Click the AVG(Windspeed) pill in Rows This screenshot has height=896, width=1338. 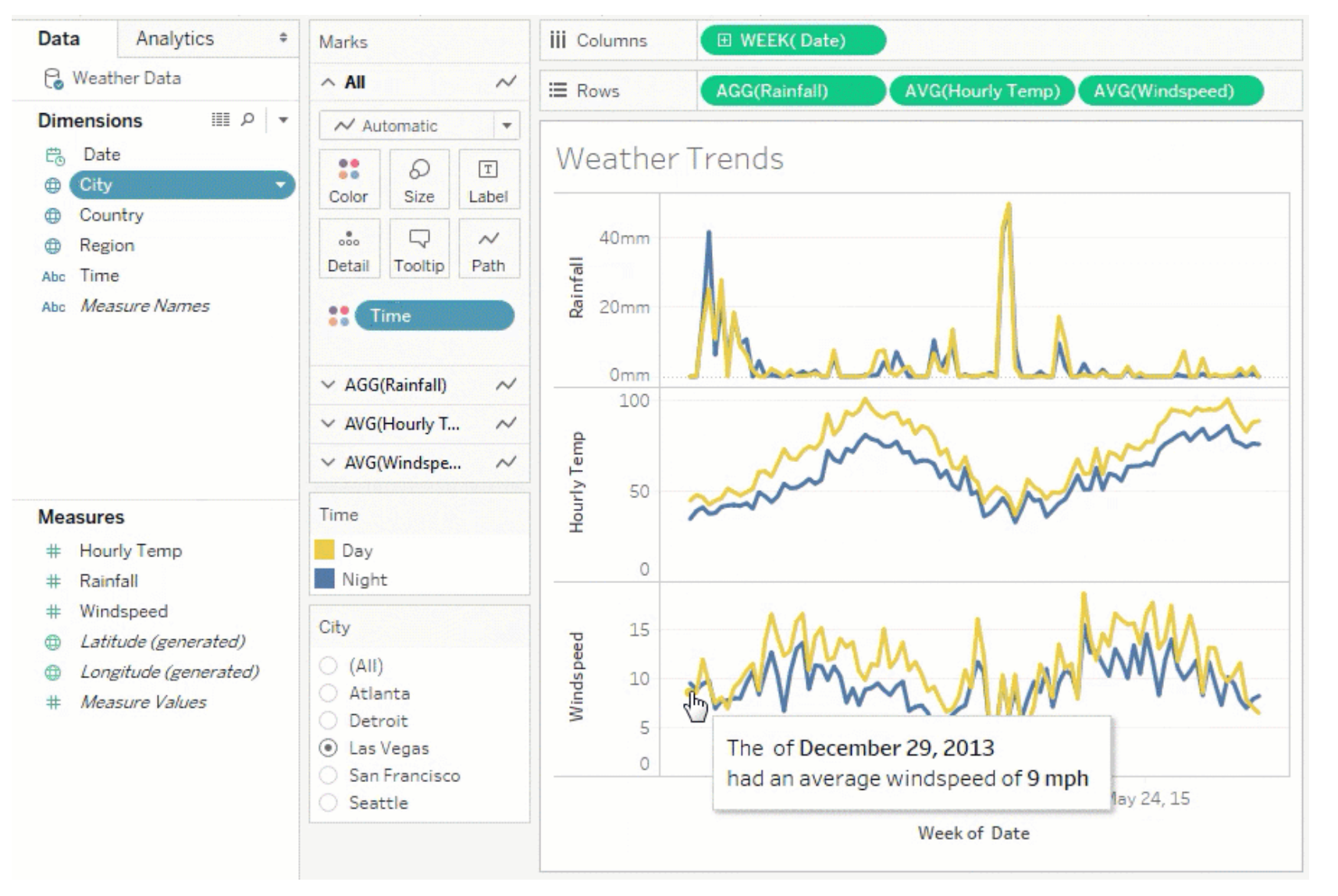pyautogui.click(x=1171, y=91)
